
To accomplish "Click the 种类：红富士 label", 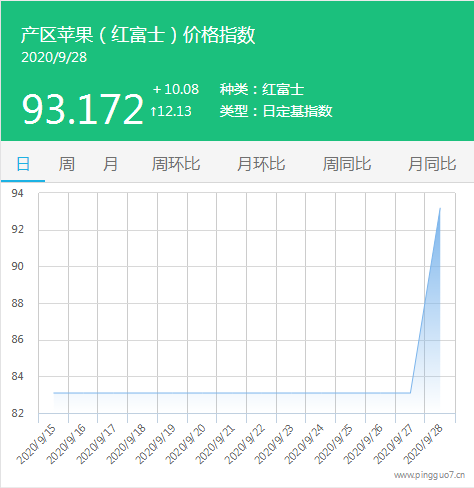I will click(262, 89).
